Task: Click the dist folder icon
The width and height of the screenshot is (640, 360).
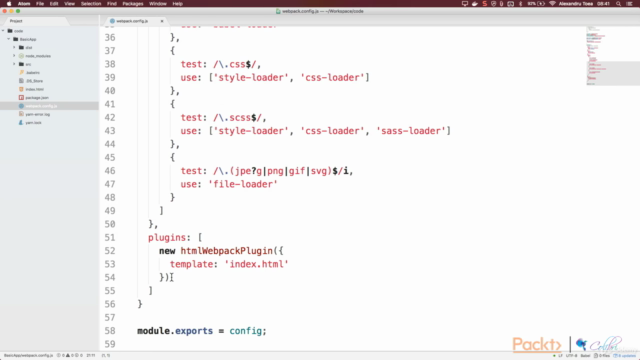Action: click(x=21, y=47)
